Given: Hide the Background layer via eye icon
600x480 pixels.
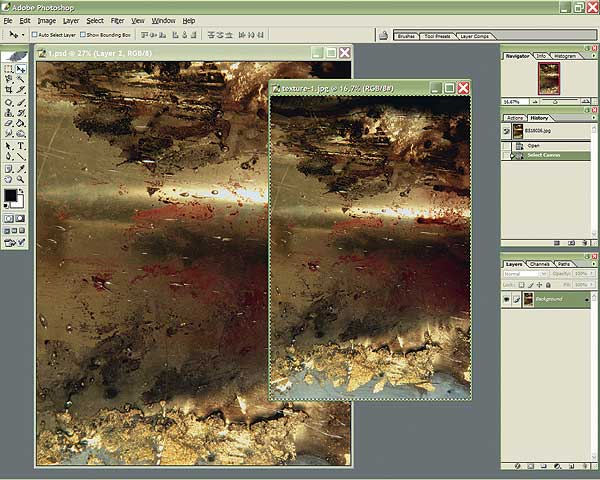Looking at the screenshot, I should [507, 299].
